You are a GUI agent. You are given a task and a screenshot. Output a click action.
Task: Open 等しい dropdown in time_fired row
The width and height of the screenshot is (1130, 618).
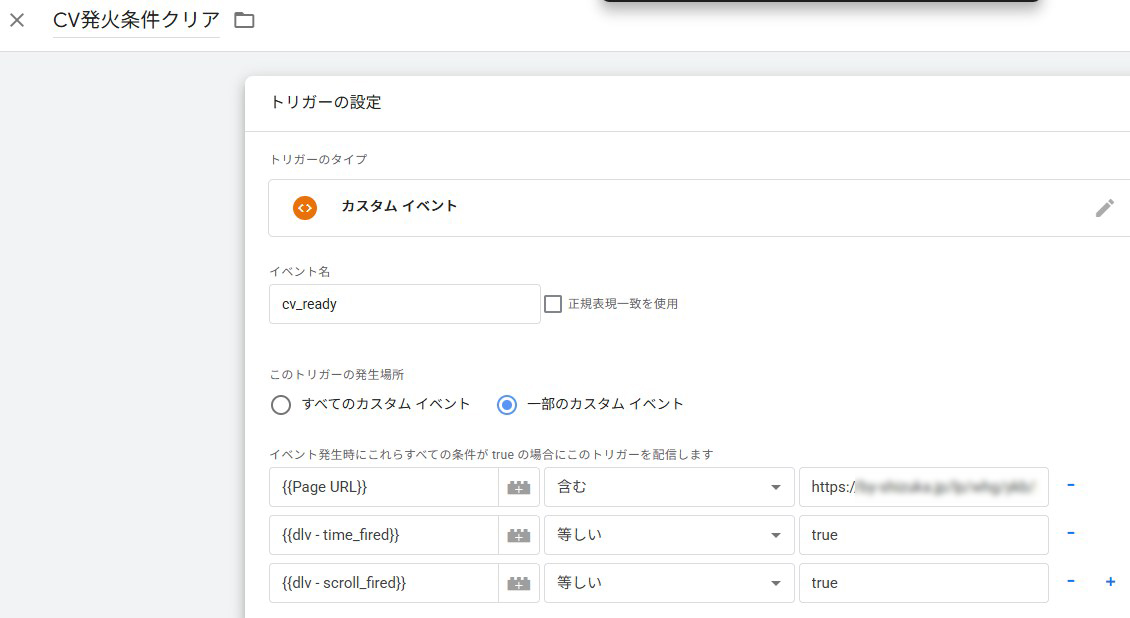(x=669, y=535)
